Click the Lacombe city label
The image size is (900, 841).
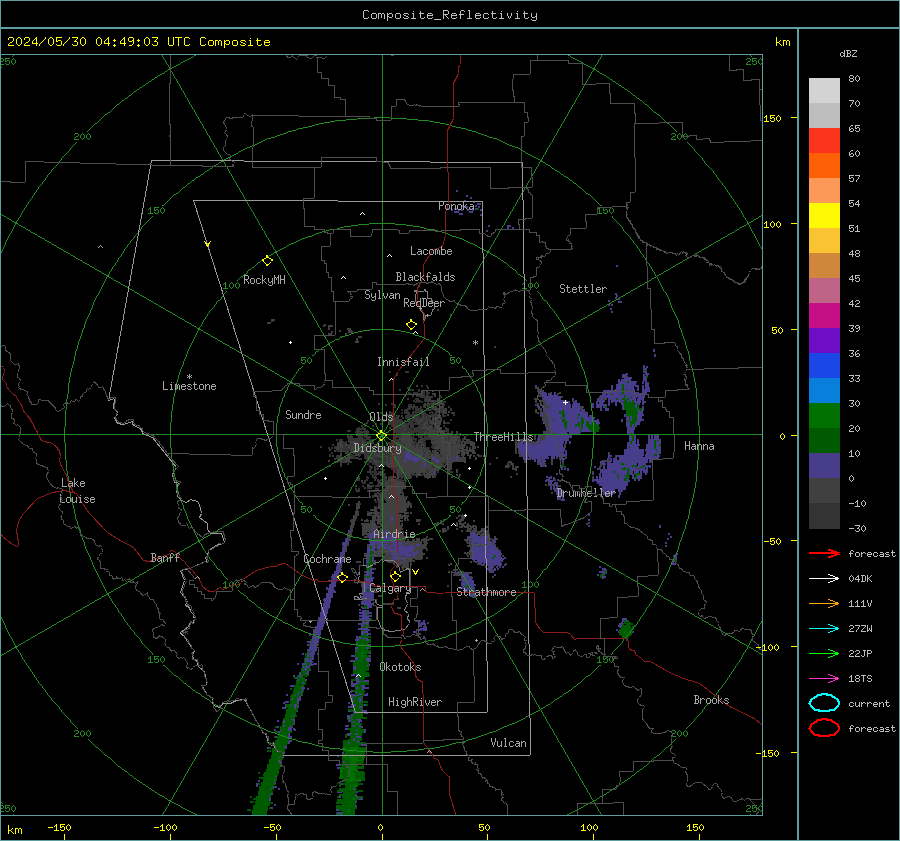(431, 251)
